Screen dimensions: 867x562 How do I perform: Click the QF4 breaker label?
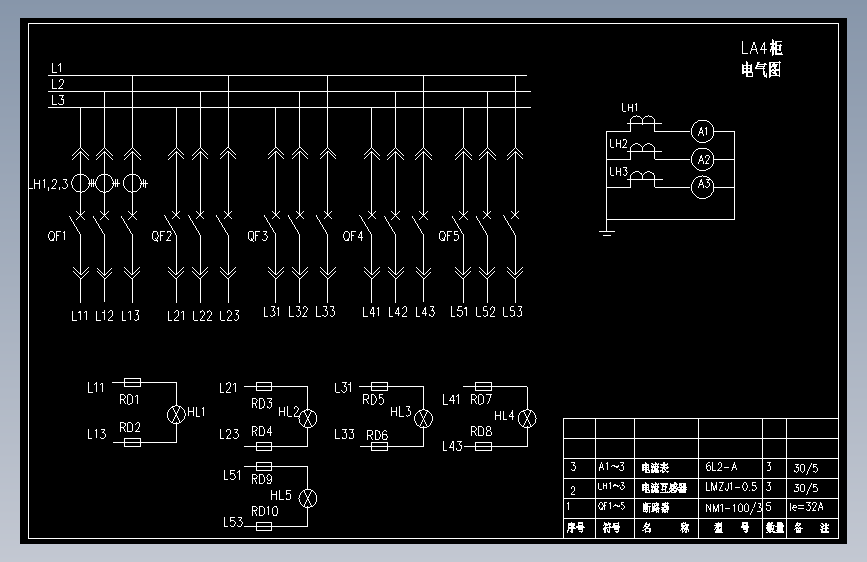coord(353,236)
